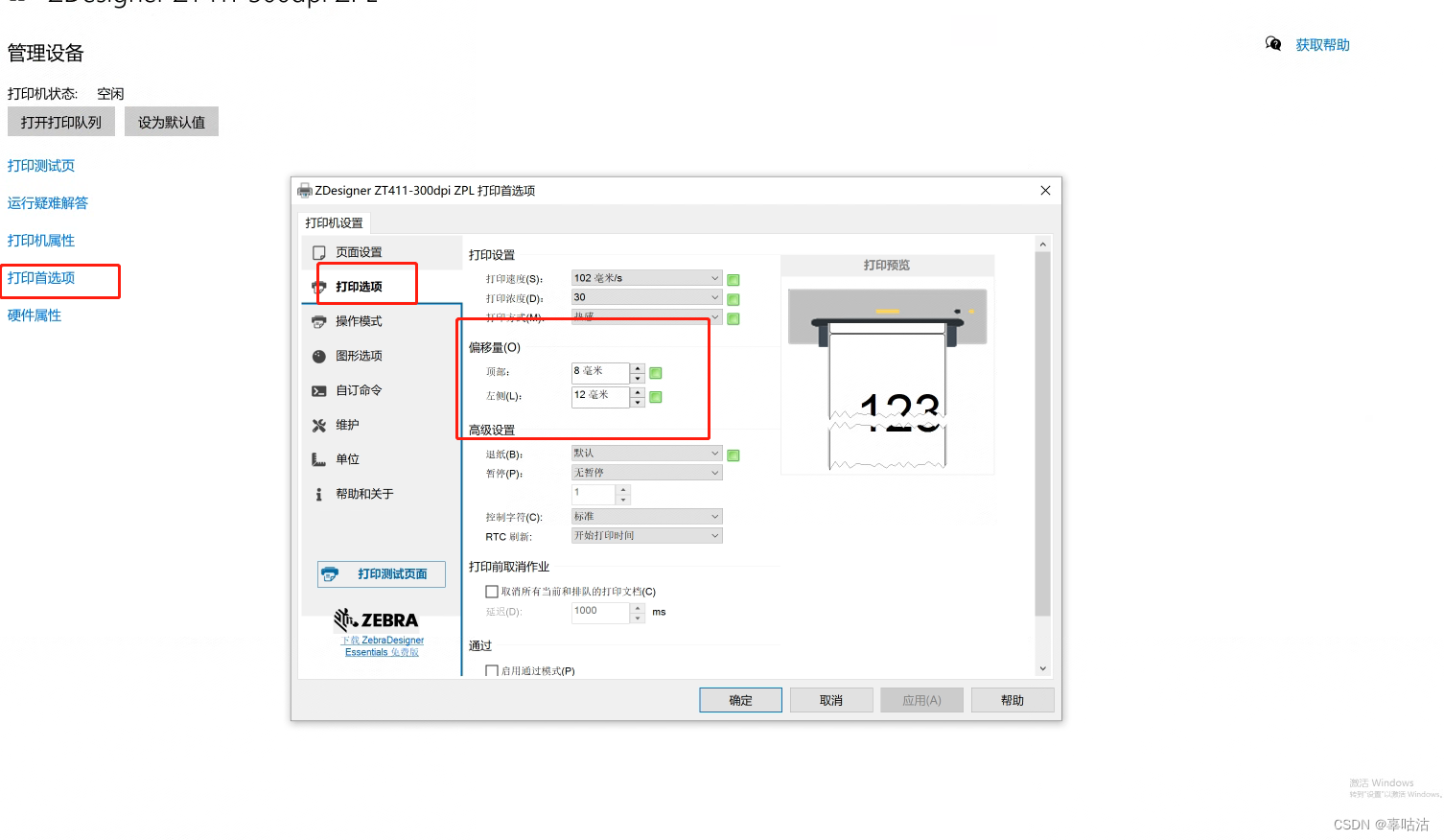
Task: Open 页面设置 page in sidebar
Action: pos(359,252)
